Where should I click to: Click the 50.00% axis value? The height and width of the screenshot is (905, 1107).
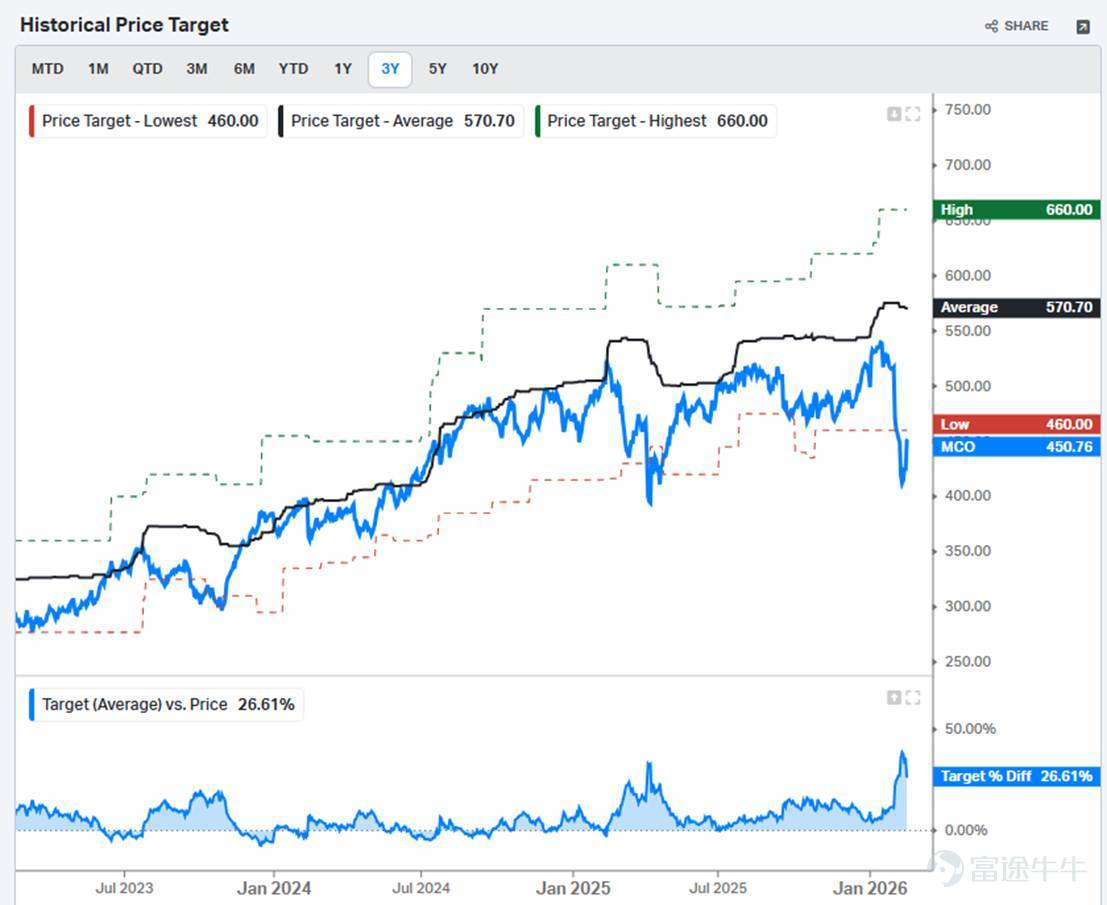pyautogui.click(x=971, y=729)
